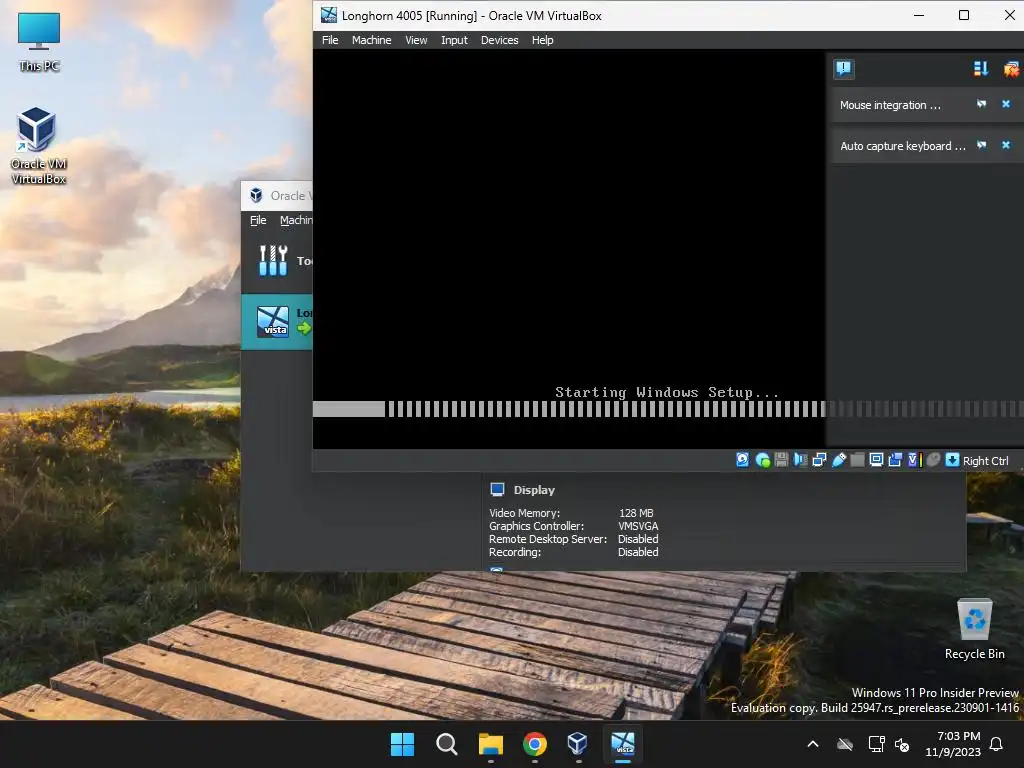Image resolution: width=1024 pixels, height=768 pixels.
Task: Click the audio status icon
Action: click(x=800, y=460)
